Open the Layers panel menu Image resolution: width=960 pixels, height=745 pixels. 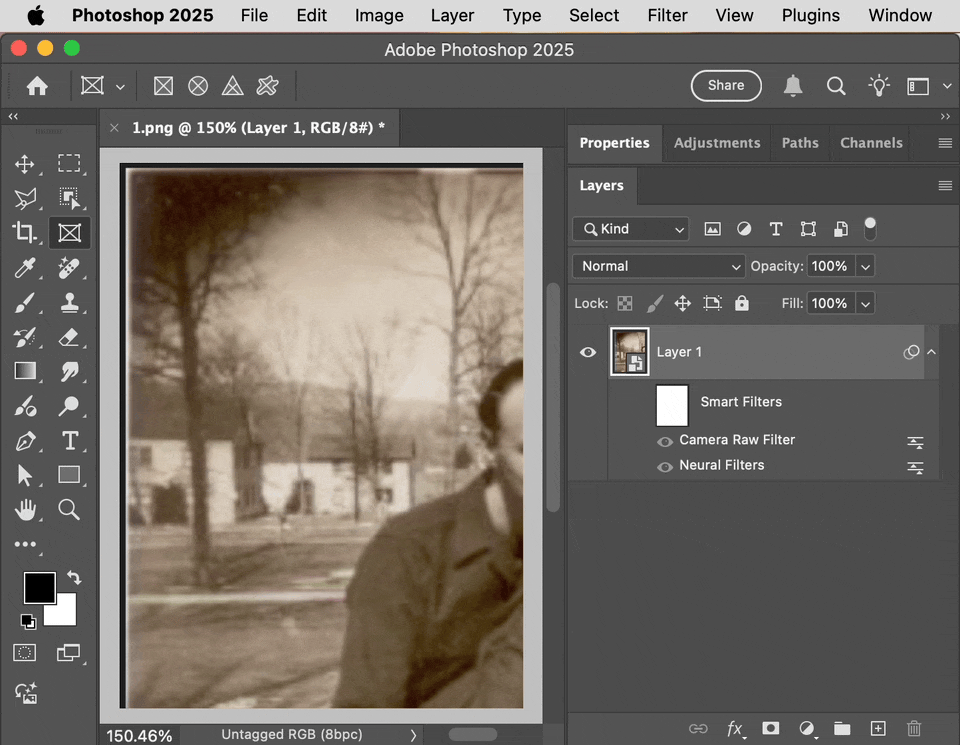click(x=945, y=185)
